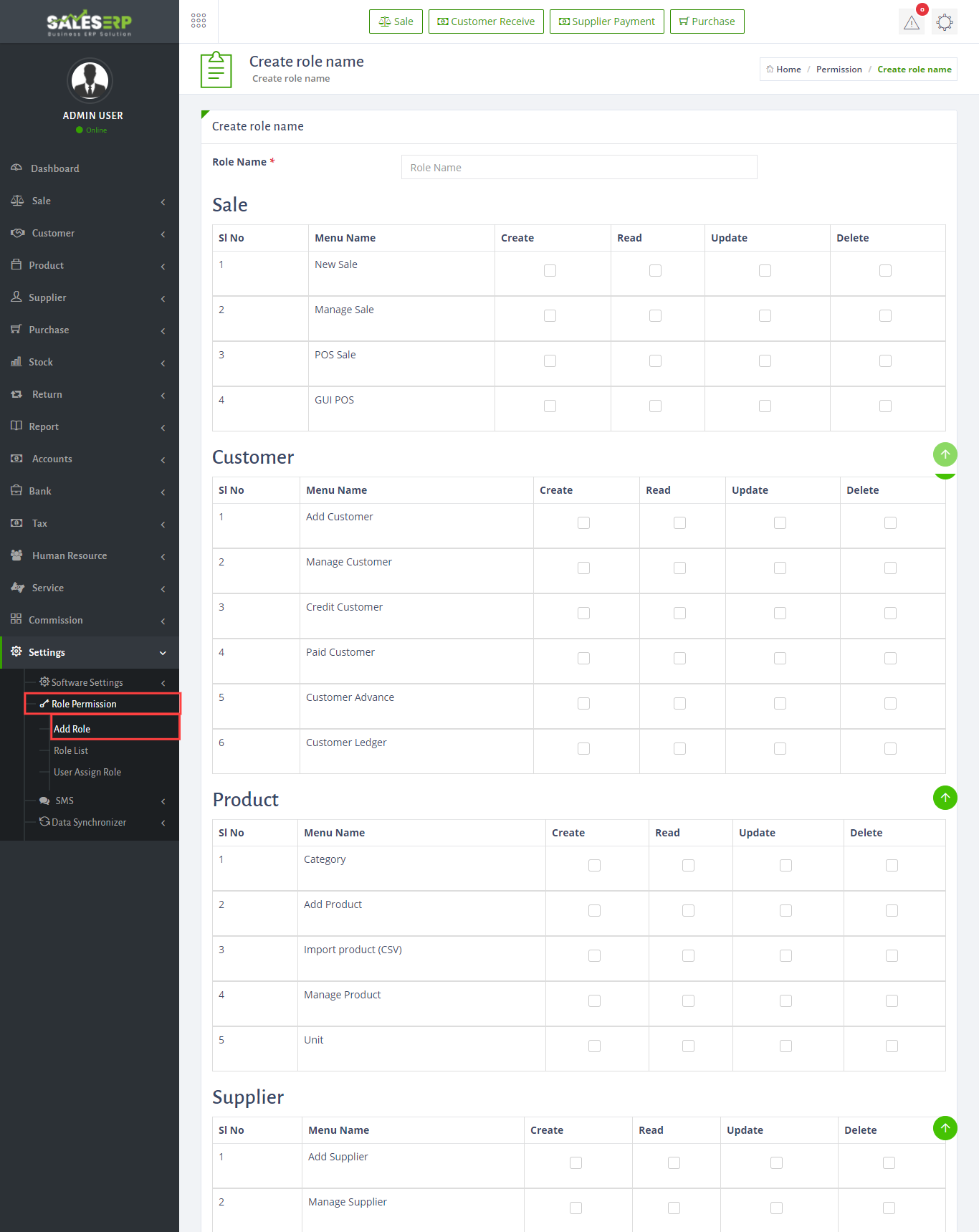Click the admin user avatar
979x1232 pixels.
pos(90,81)
